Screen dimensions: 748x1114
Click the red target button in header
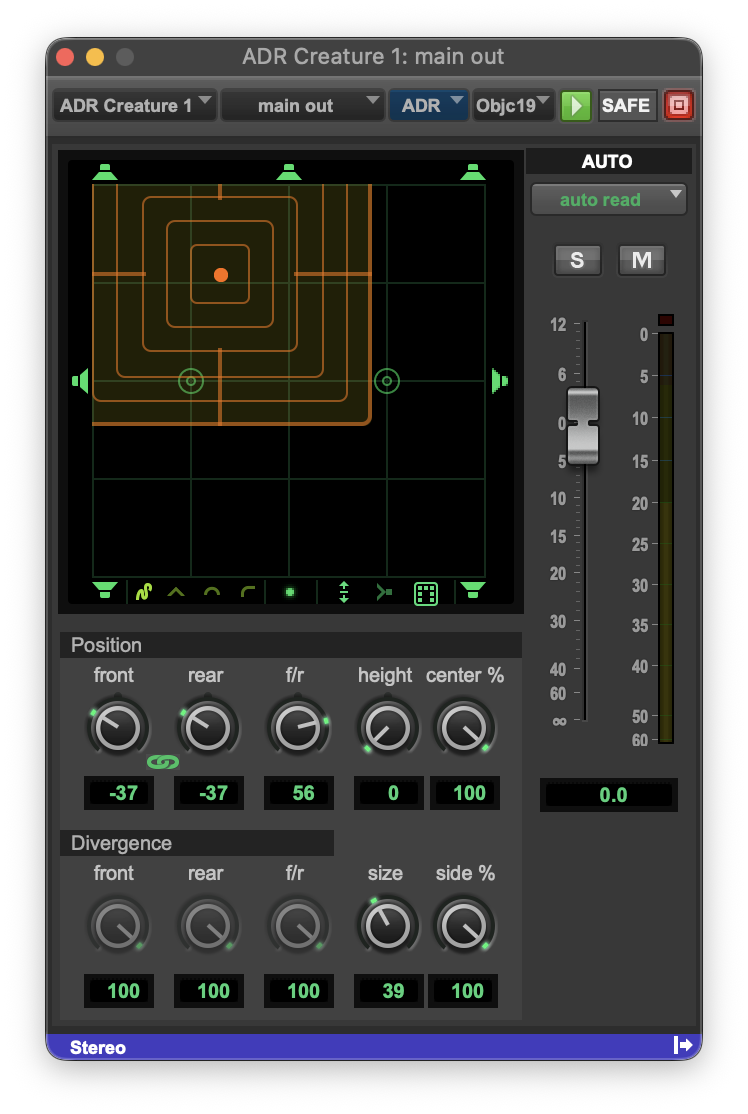(678, 106)
